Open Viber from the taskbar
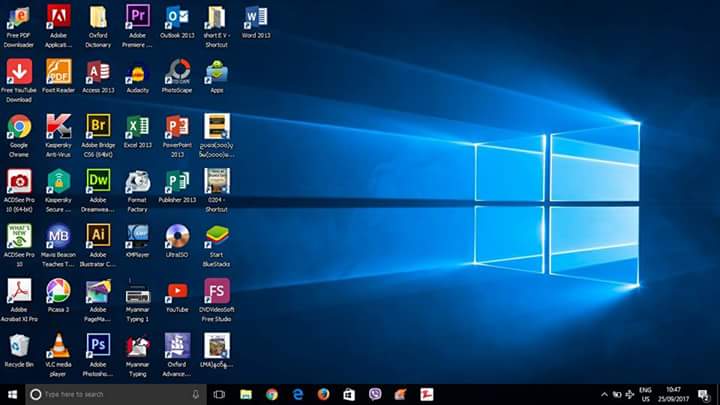 [x=375, y=394]
